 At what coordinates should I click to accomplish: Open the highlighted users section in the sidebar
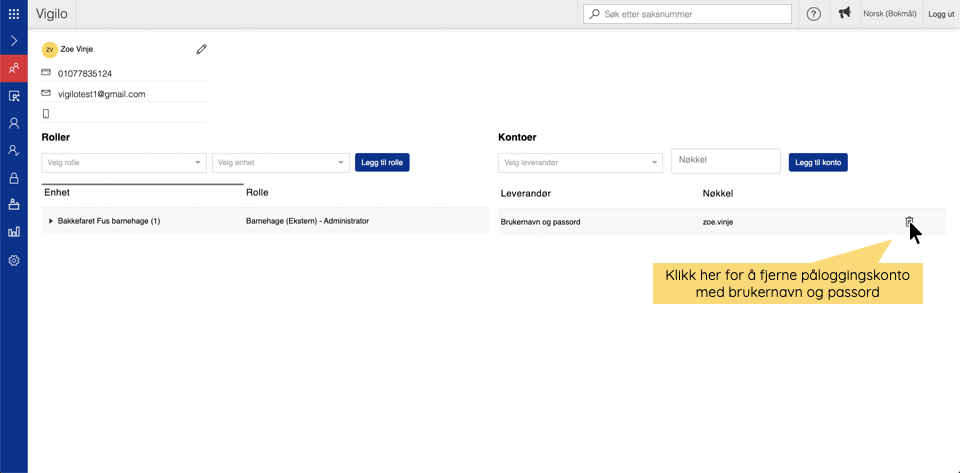(13, 69)
